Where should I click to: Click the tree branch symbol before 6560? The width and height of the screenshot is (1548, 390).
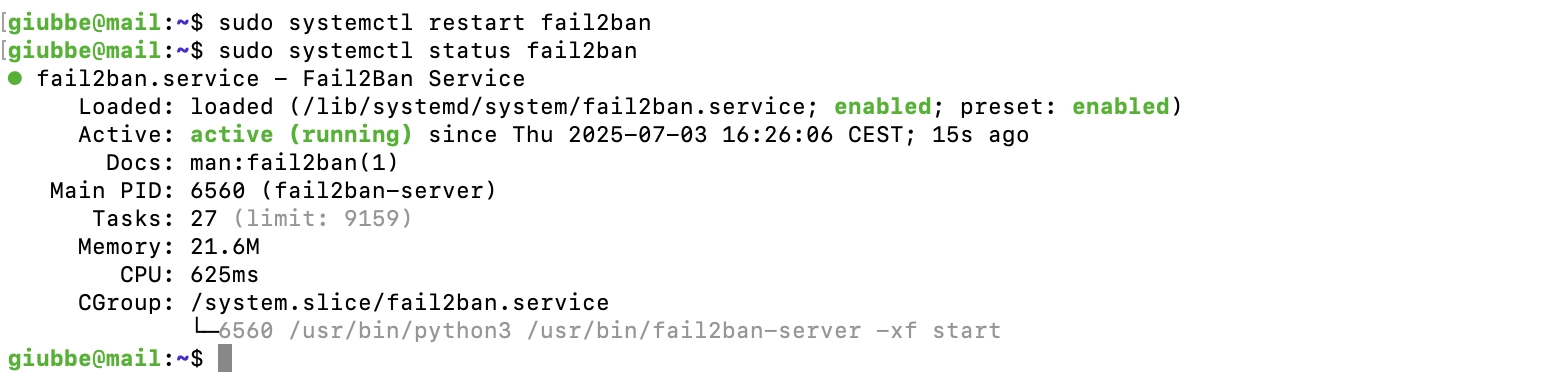coord(204,330)
